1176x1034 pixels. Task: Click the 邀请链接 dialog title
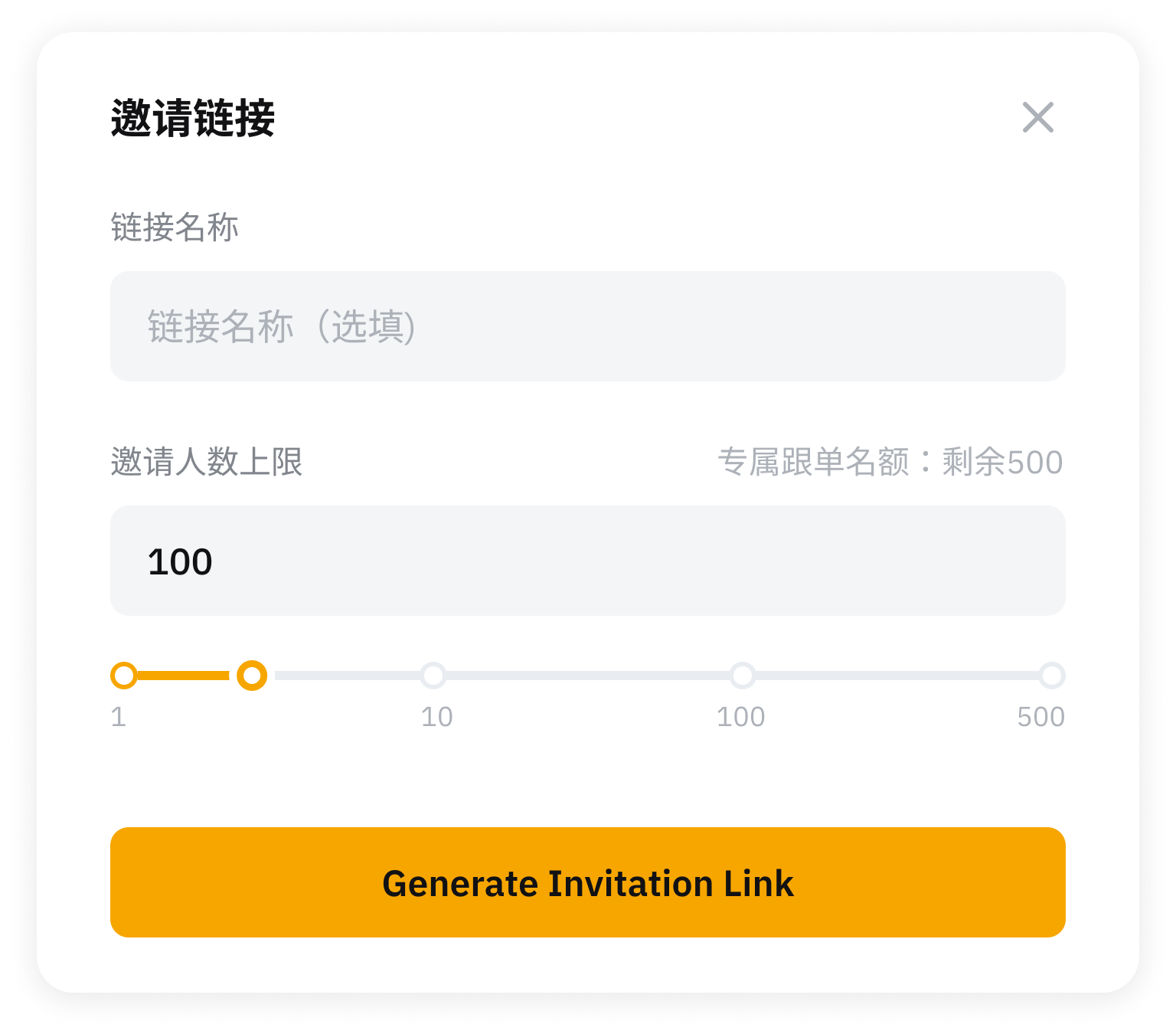193,119
